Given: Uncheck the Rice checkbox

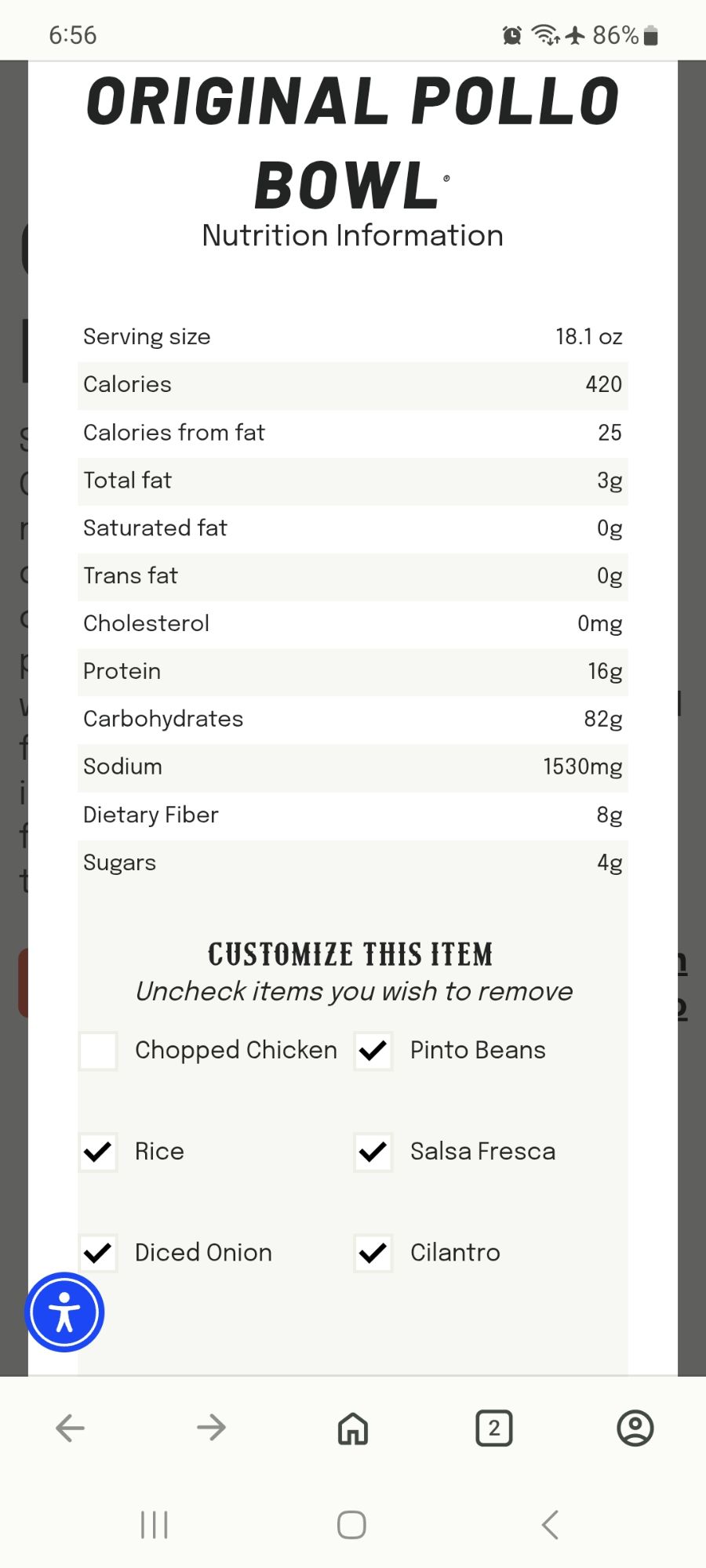Looking at the screenshot, I should click(99, 1152).
